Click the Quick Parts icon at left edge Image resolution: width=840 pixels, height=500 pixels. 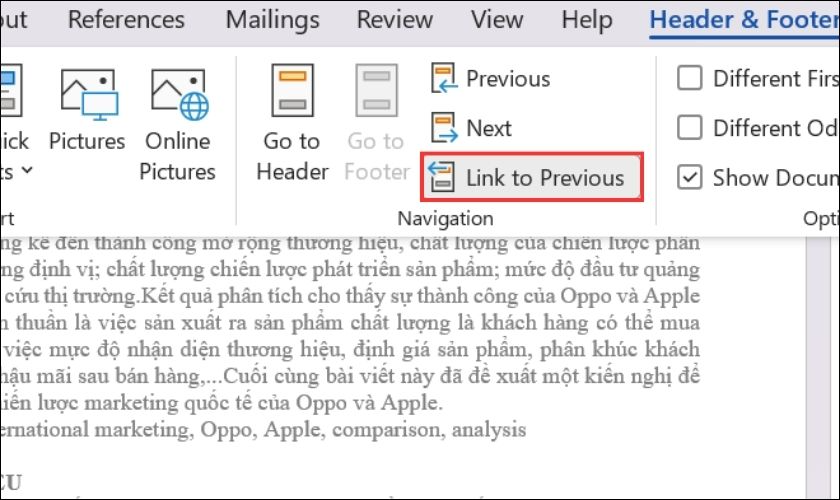coord(10,91)
